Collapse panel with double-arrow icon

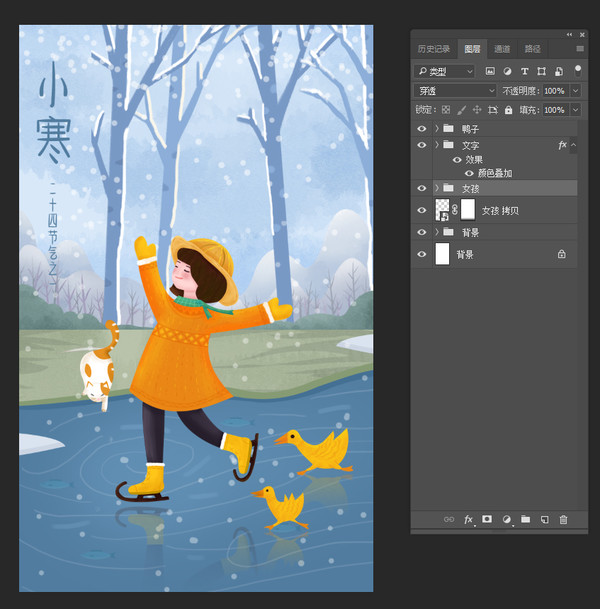[x=569, y=35]
